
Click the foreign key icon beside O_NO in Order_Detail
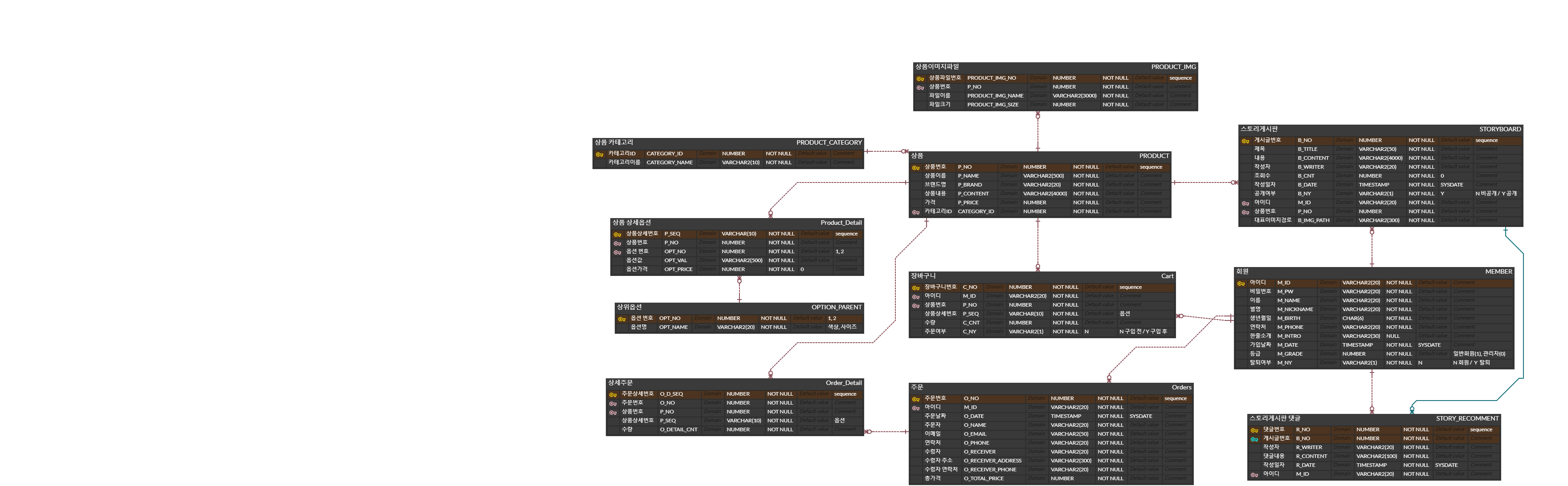click(x=613, y=403)
